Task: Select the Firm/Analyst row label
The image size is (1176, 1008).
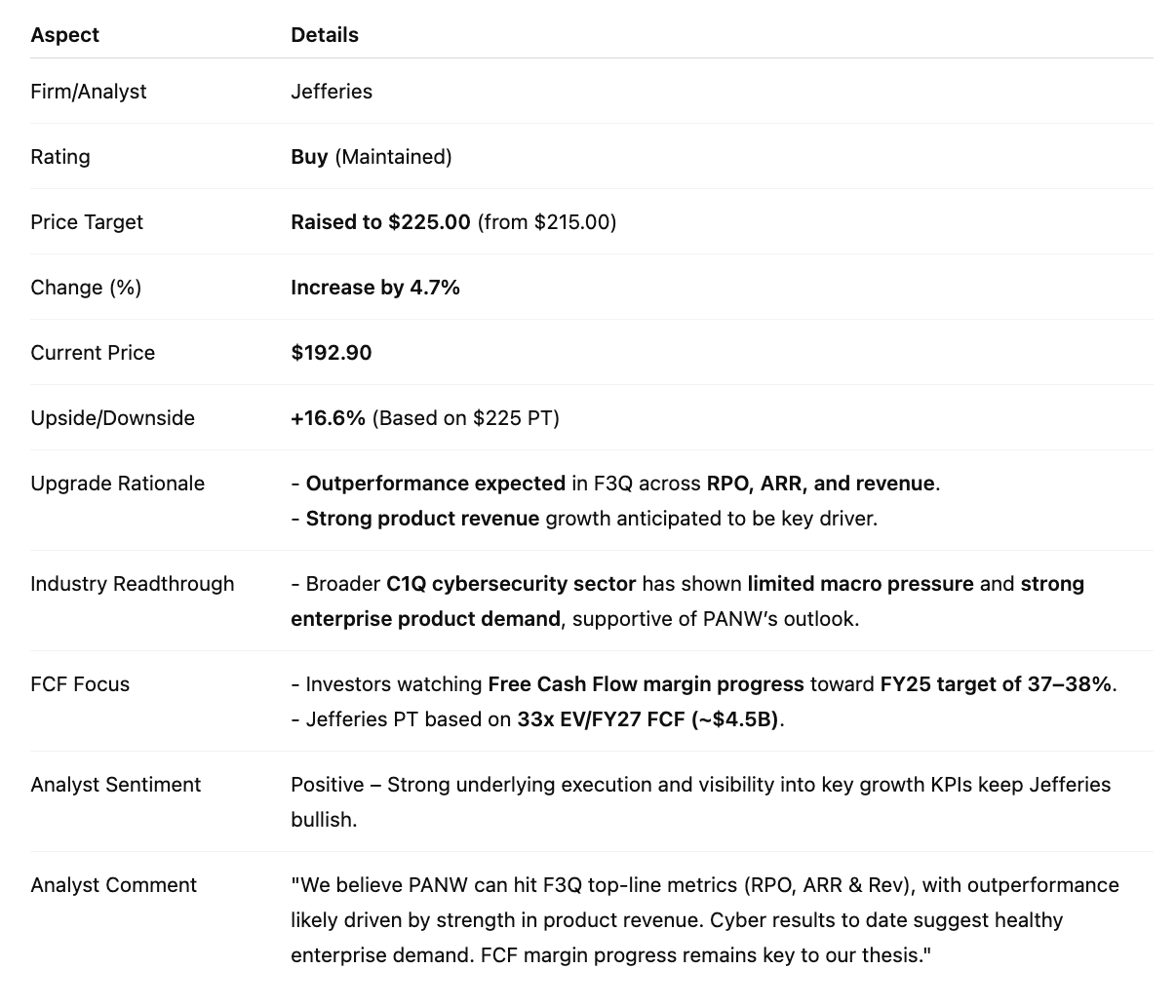Action: [89, 92]
